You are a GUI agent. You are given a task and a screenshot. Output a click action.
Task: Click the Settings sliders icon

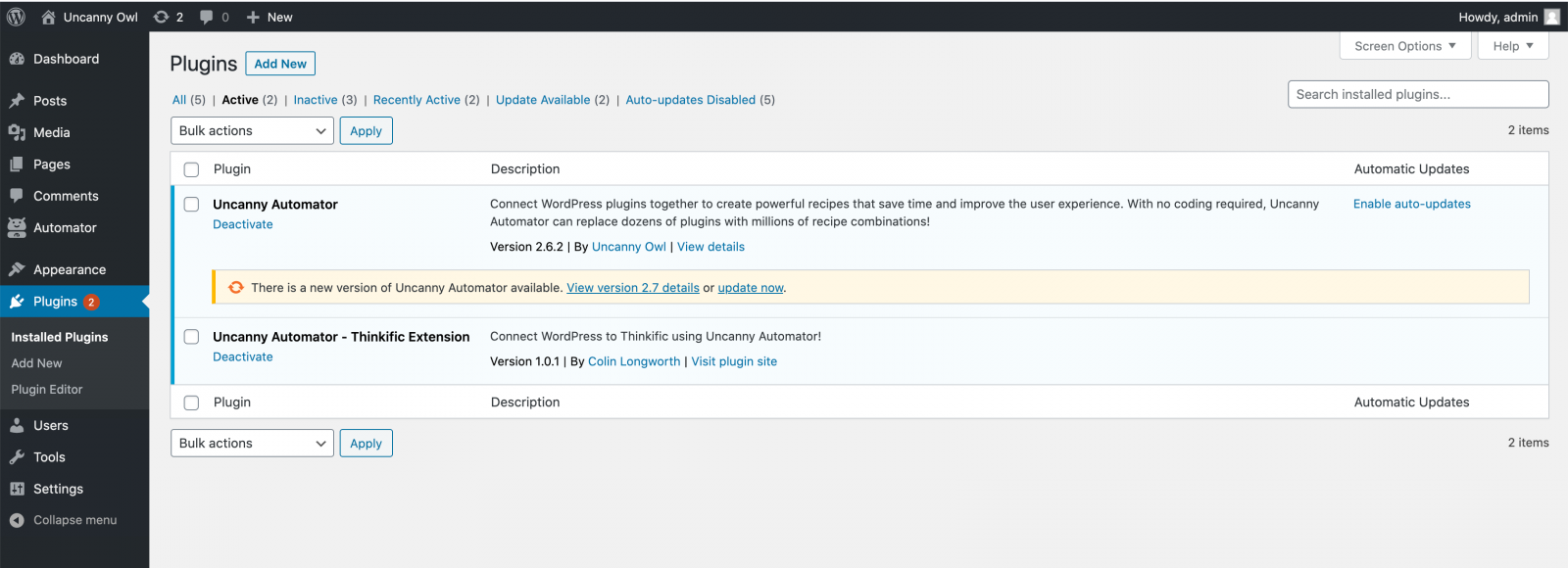(17, 489)
